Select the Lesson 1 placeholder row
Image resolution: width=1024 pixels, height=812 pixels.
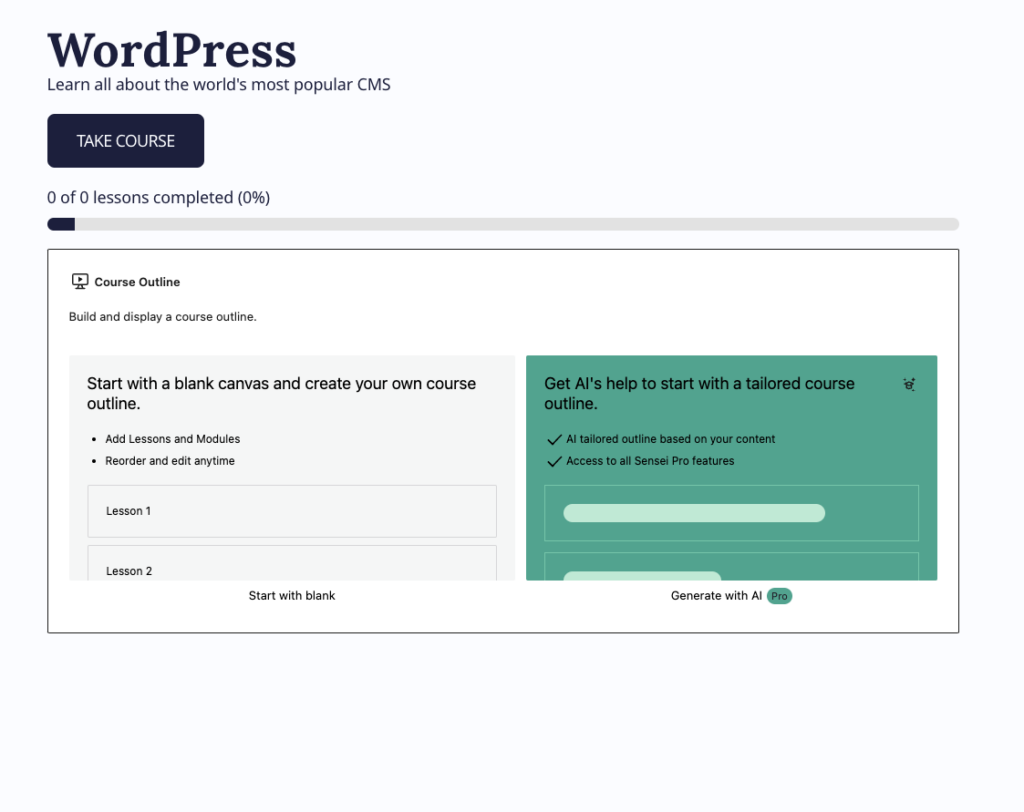point(292,511)
